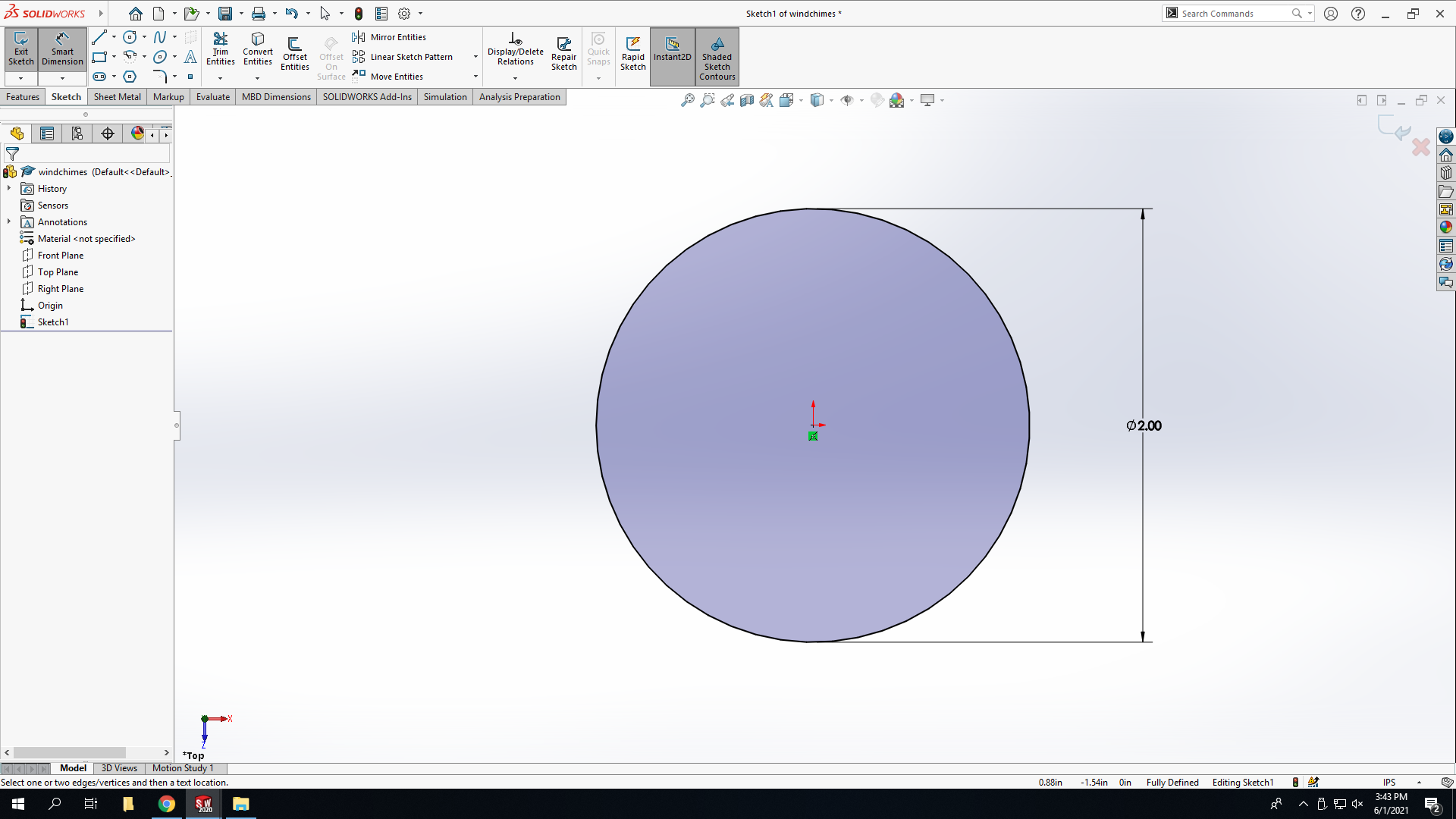The width and height of the screenshot is (1456, 819).
Task: Switch to the Features tab
Action: pyautogui.click(x=23, y=97)
